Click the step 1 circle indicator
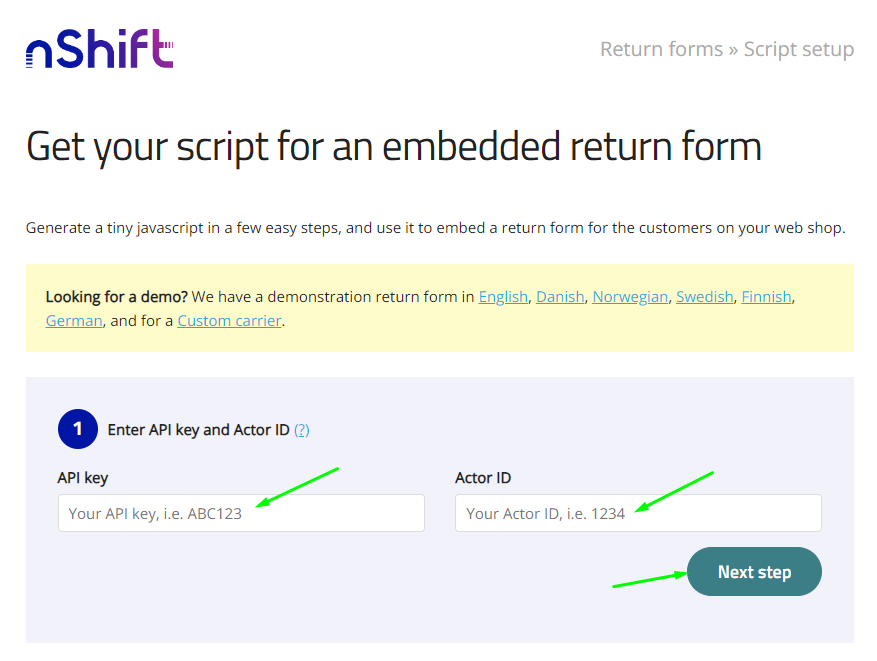This screenshot has width=877, height=661. point(78,428)
